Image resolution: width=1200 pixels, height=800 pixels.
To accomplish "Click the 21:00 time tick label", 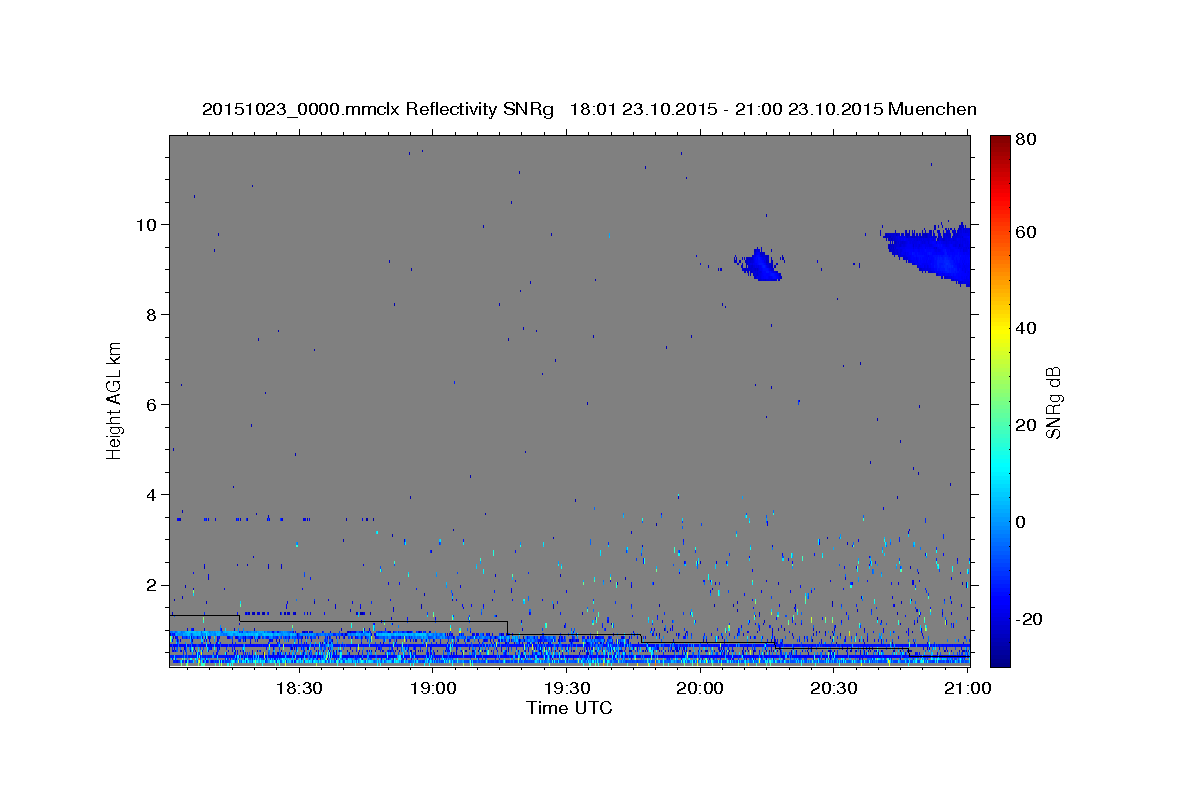I will 968,689.
